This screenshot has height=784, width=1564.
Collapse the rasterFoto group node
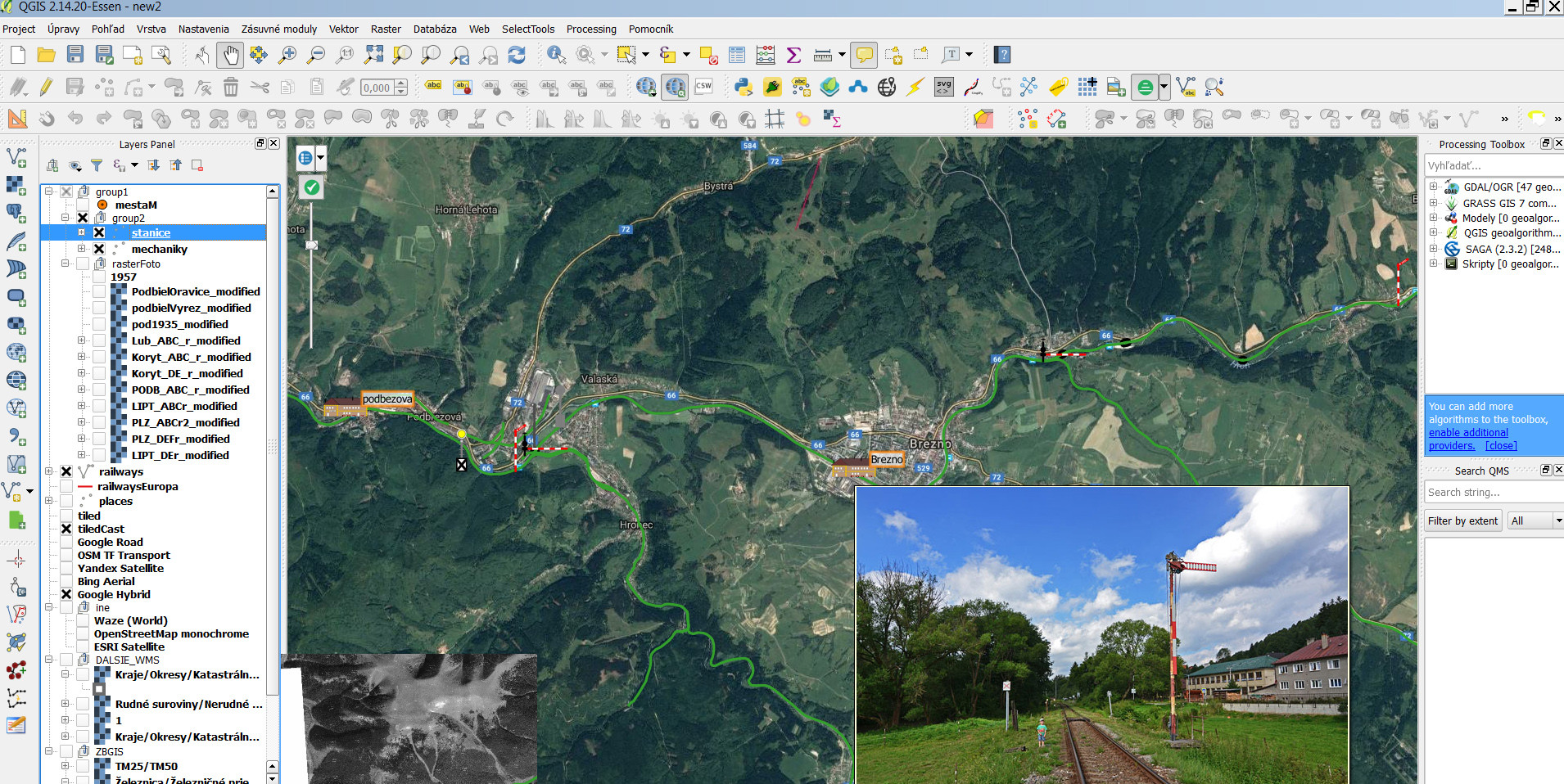pyautogui.click(x=66, y=264)
